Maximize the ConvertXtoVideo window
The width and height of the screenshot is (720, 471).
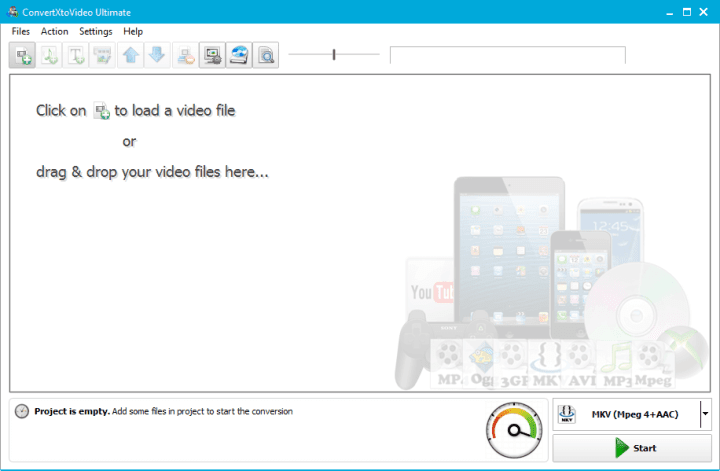click(x=686, y=12)
